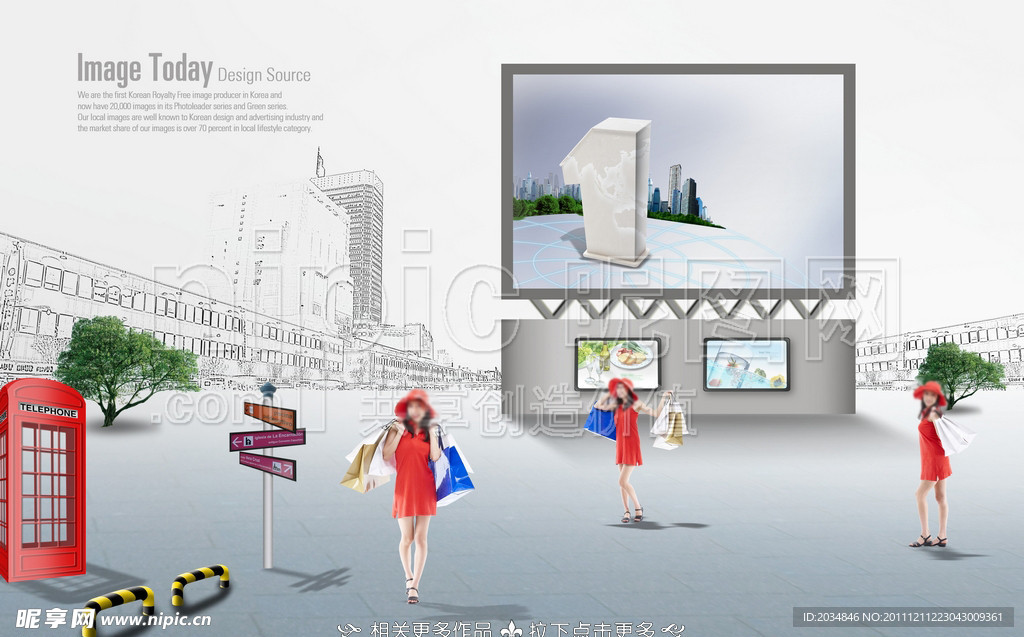1024x637 pixels.
Task: Click the woman in red on the far right
Action: 933,462
